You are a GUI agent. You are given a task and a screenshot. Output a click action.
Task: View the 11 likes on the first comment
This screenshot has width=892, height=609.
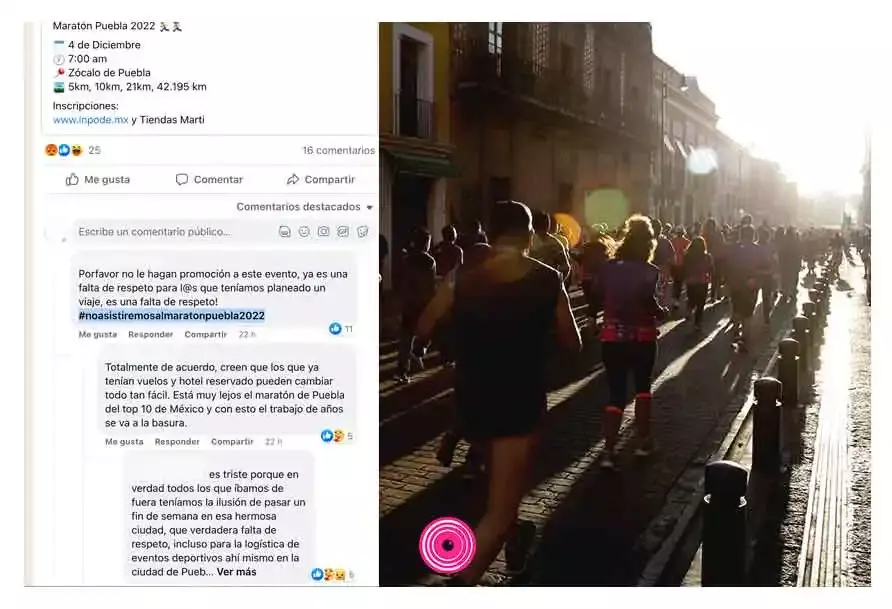pos(341,329)
